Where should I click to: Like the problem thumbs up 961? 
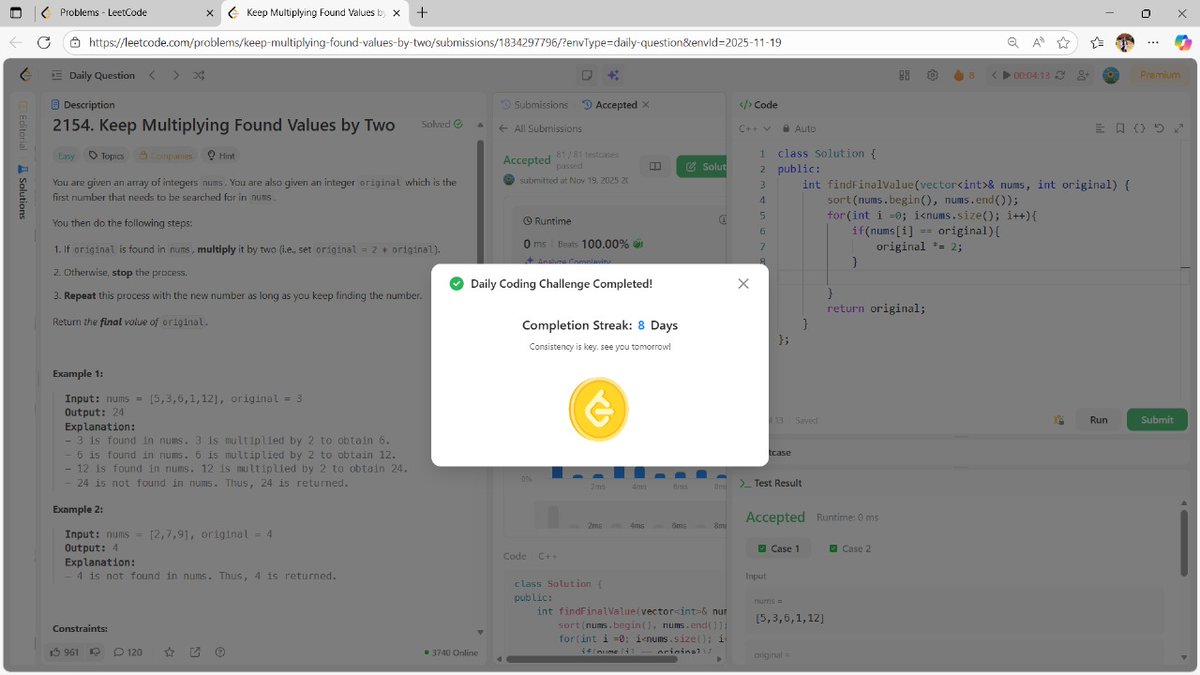(64, 652)
